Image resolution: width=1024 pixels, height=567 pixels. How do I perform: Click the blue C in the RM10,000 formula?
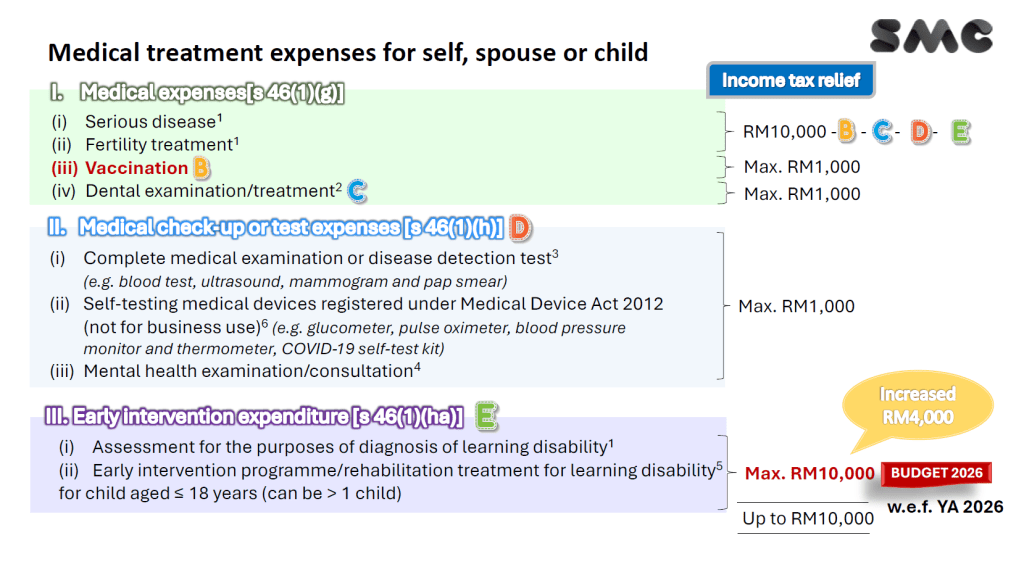click(x=882, y=131)
